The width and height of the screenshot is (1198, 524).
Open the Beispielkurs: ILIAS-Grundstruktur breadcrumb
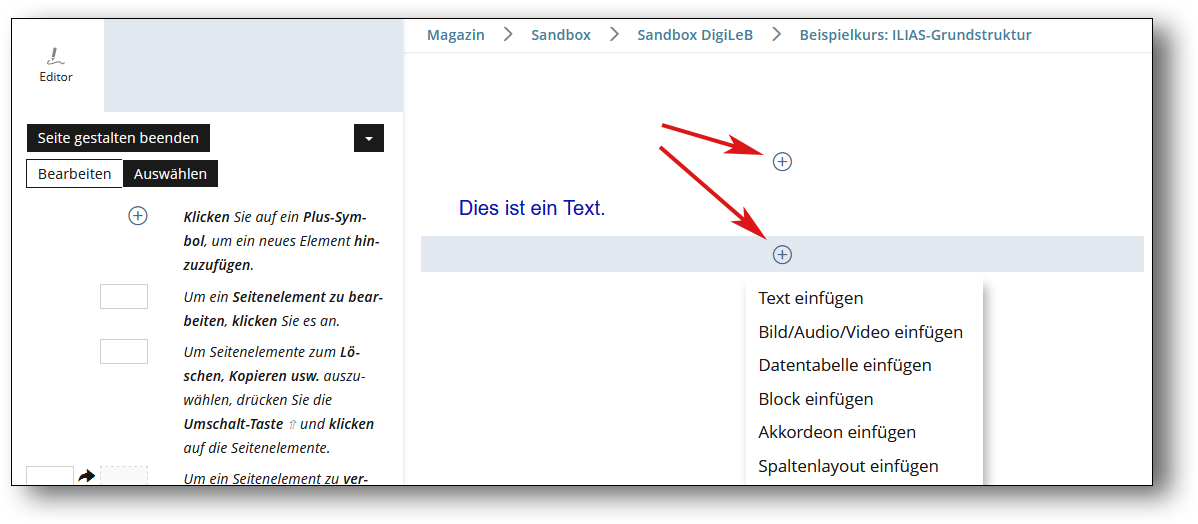(x=915, y=35)
